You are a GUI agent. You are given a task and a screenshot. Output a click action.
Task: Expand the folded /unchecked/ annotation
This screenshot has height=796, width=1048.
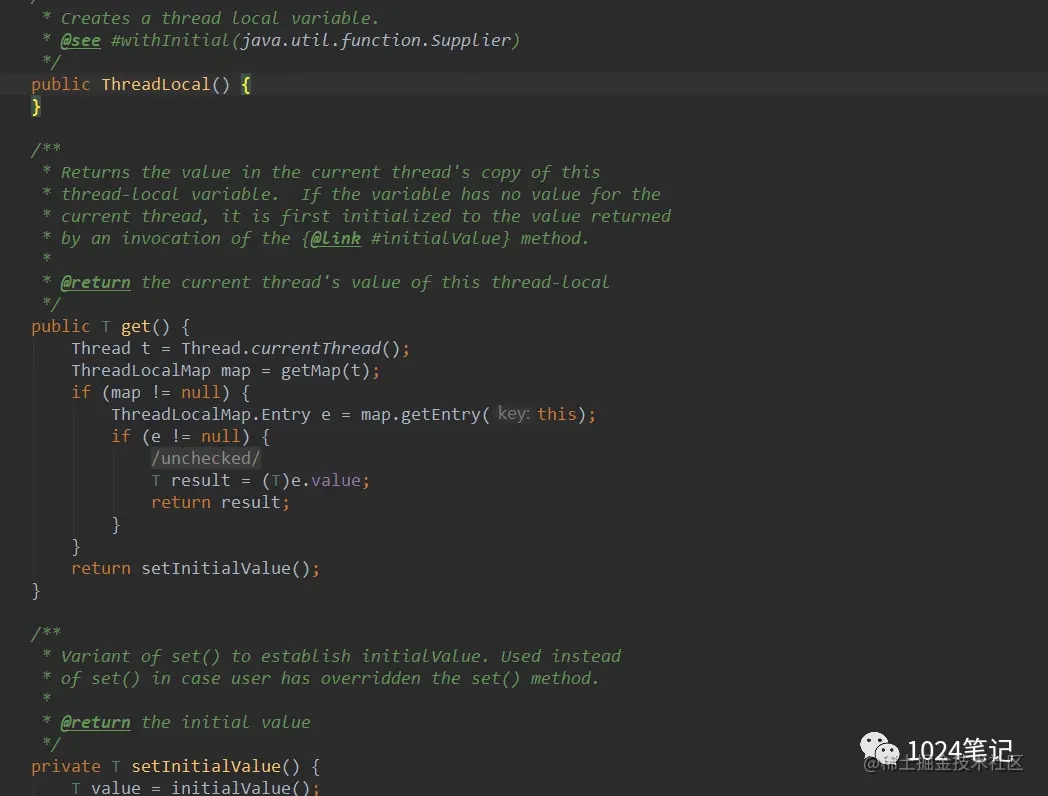point(205,458)
